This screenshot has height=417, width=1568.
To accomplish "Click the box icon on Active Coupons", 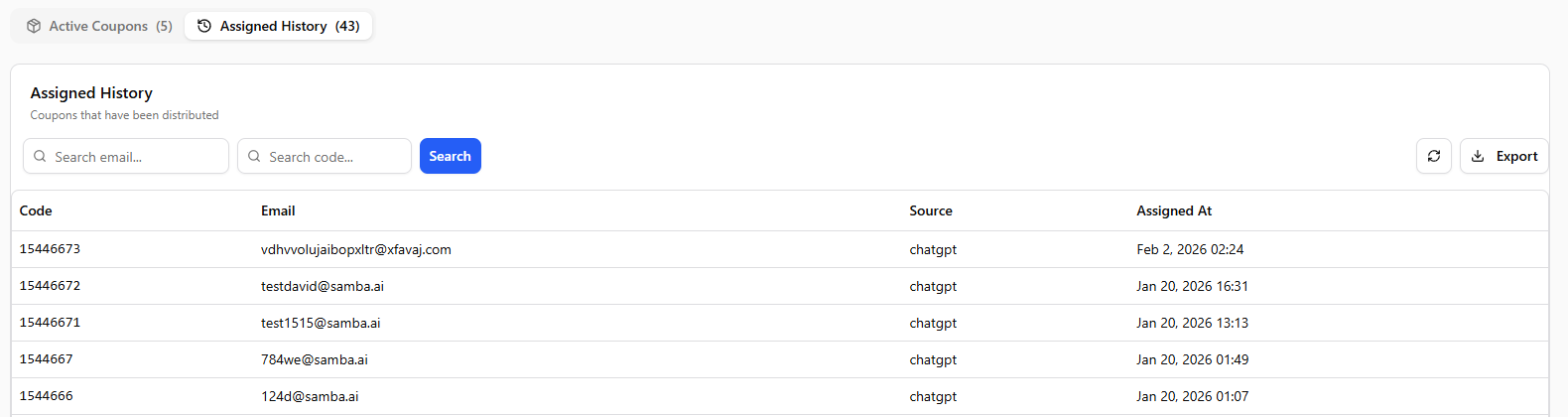I will click(x=34, y=26).
